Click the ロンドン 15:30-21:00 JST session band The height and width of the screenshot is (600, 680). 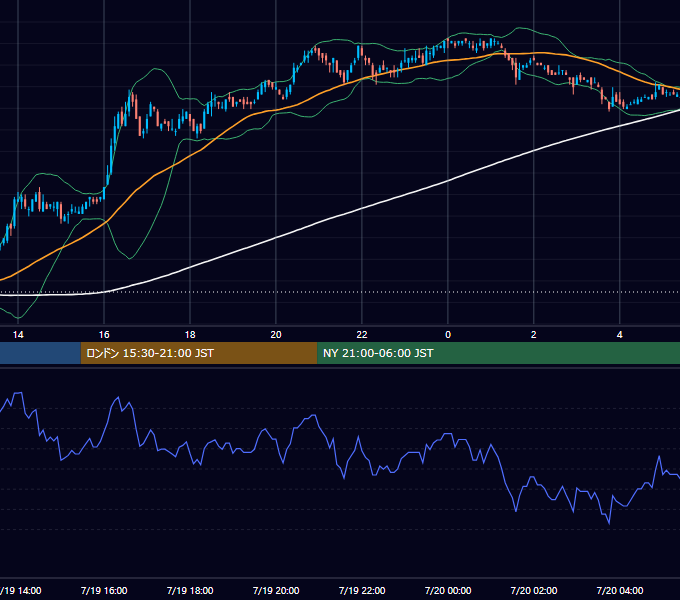[x=199, y=353]
